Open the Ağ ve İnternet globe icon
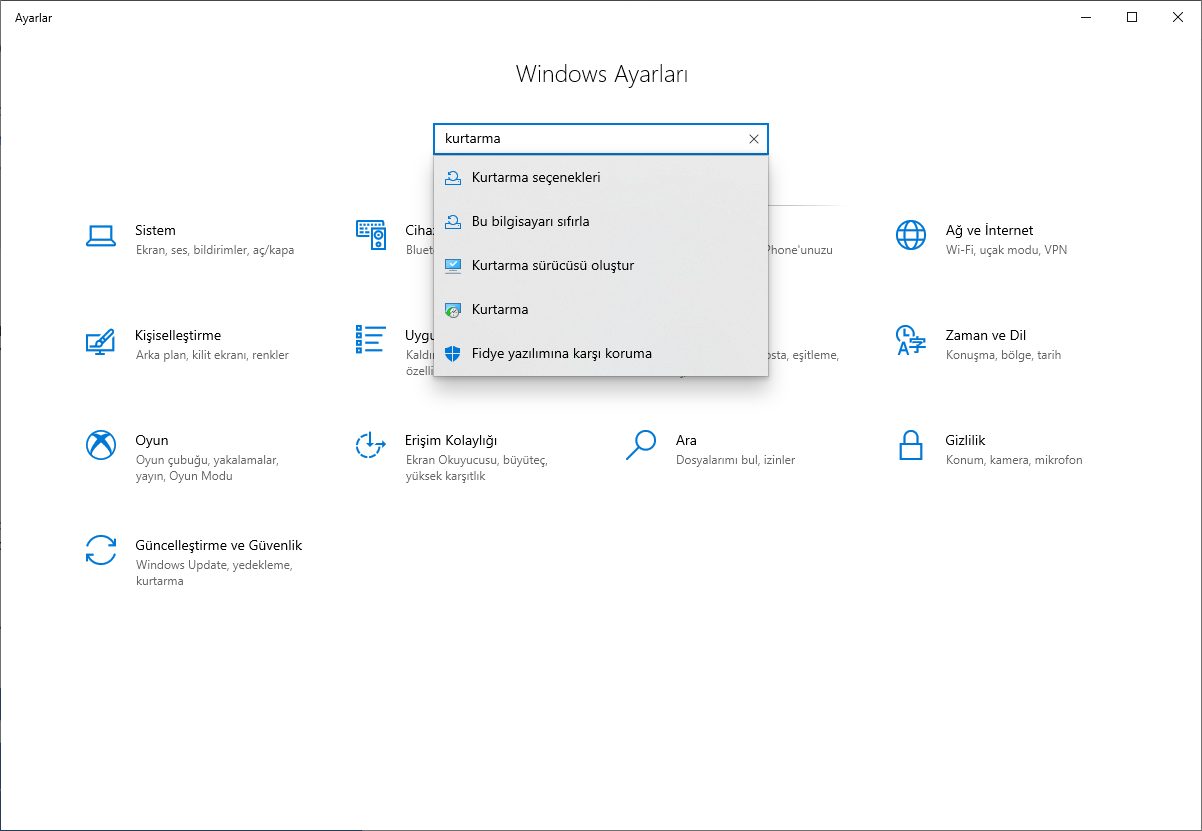The height and width of the screenshot is (831, 1202). point(910,236)
